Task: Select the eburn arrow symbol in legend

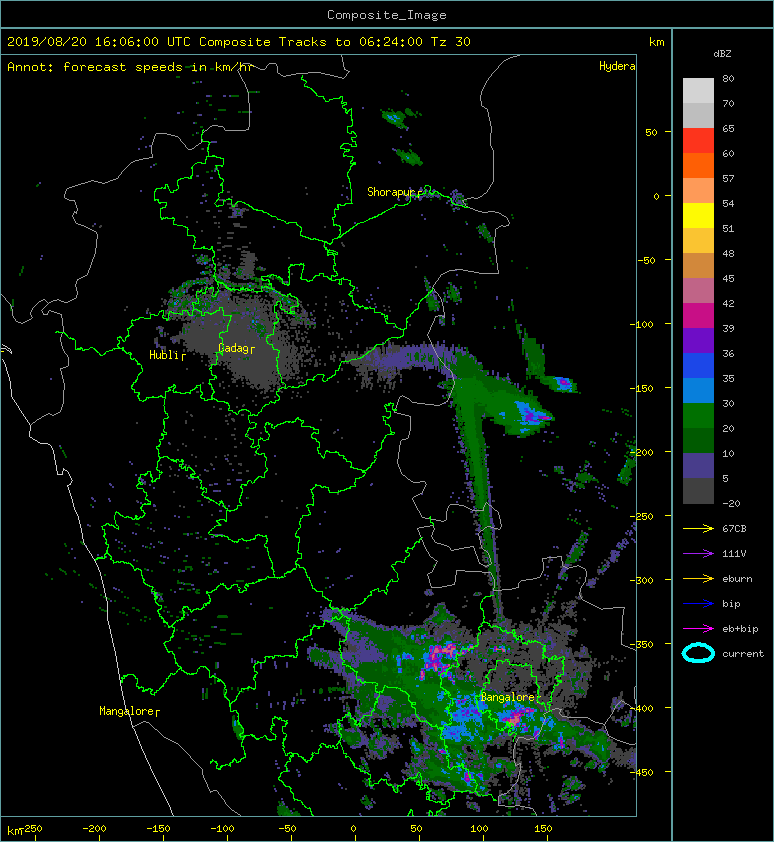Action: pos(698,578)
